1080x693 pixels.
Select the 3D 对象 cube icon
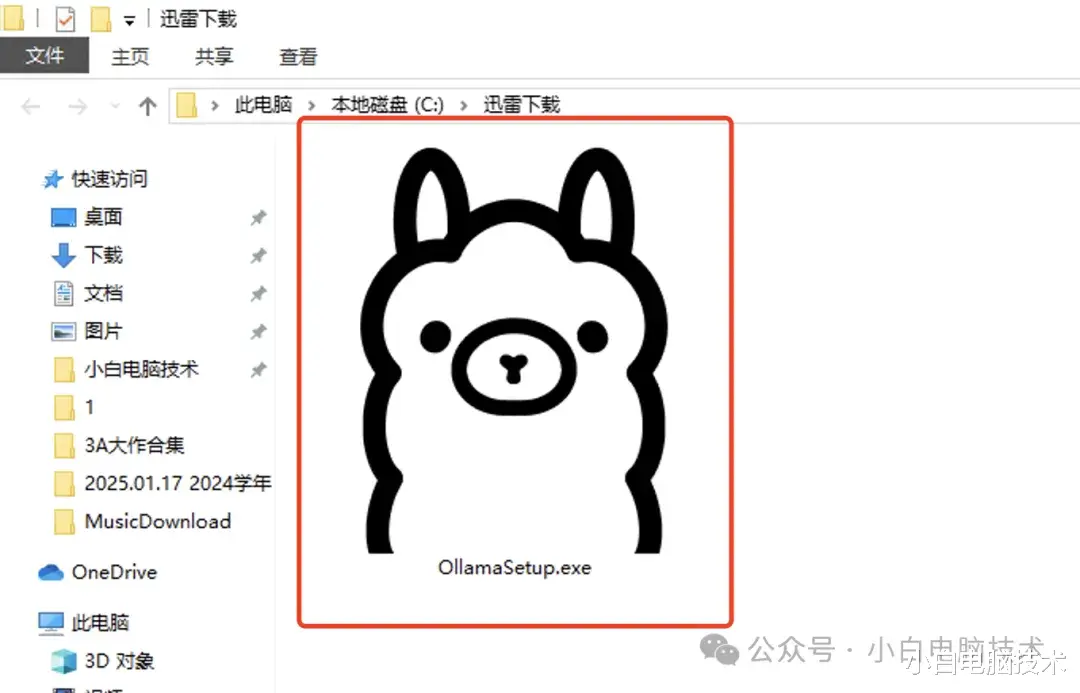[x=64, y=661]
